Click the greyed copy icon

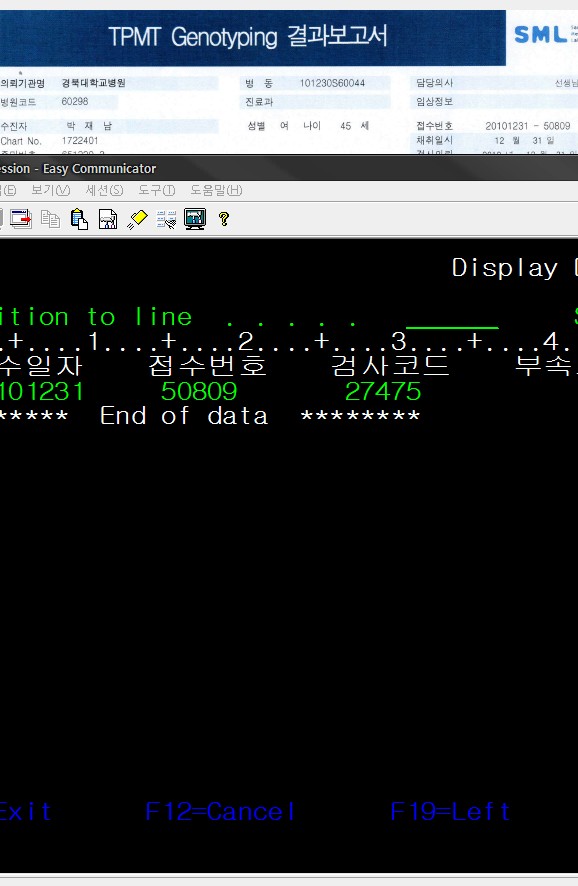pos(50,219)
